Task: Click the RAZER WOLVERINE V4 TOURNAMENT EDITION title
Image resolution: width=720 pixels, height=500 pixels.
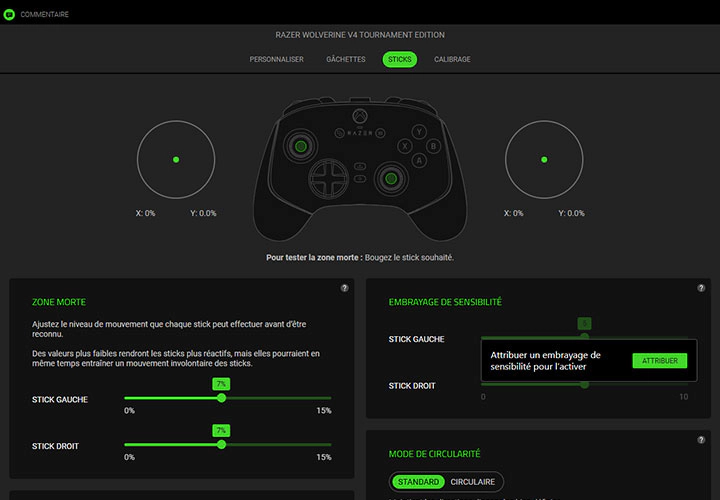Action: (x=360, y=35)
